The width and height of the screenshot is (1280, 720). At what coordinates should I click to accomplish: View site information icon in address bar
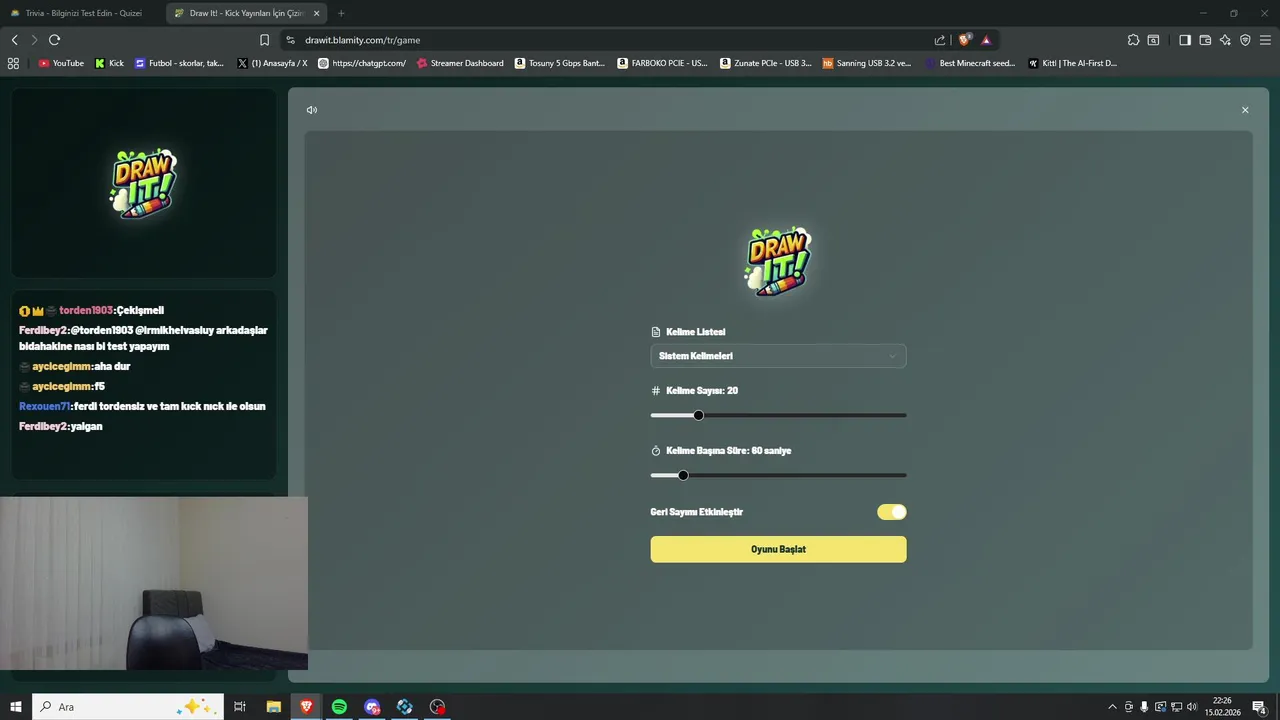290,40
